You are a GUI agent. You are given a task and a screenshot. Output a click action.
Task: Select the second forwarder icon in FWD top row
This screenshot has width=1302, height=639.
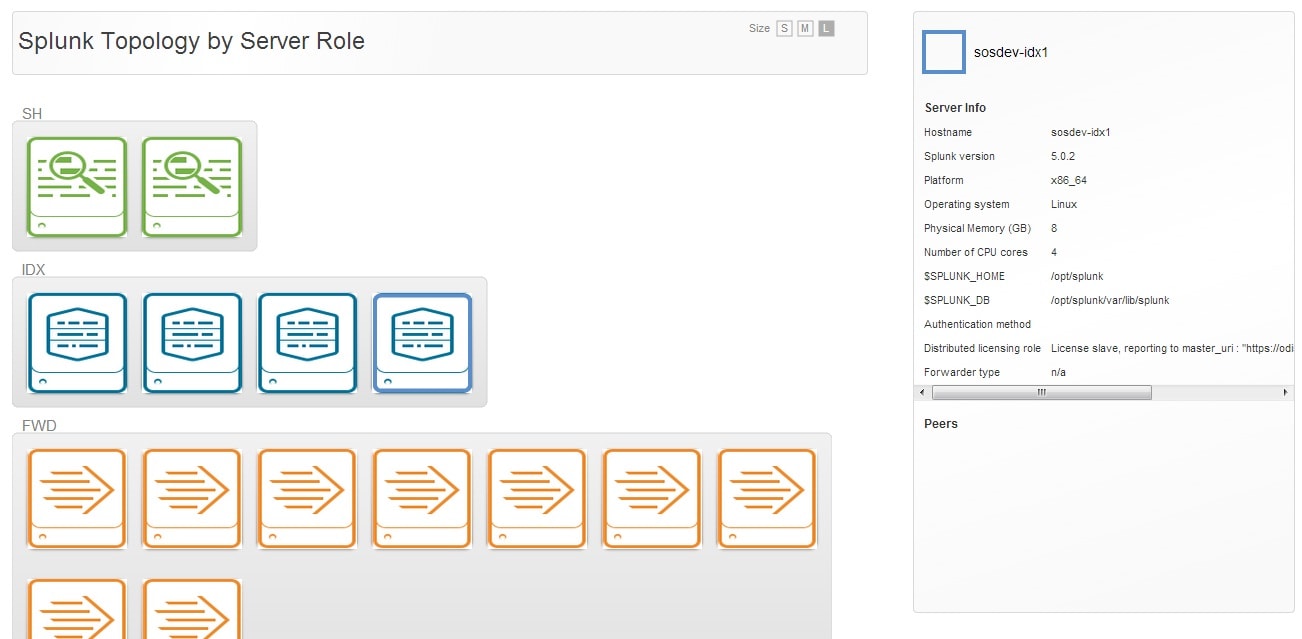click(192, 499)
